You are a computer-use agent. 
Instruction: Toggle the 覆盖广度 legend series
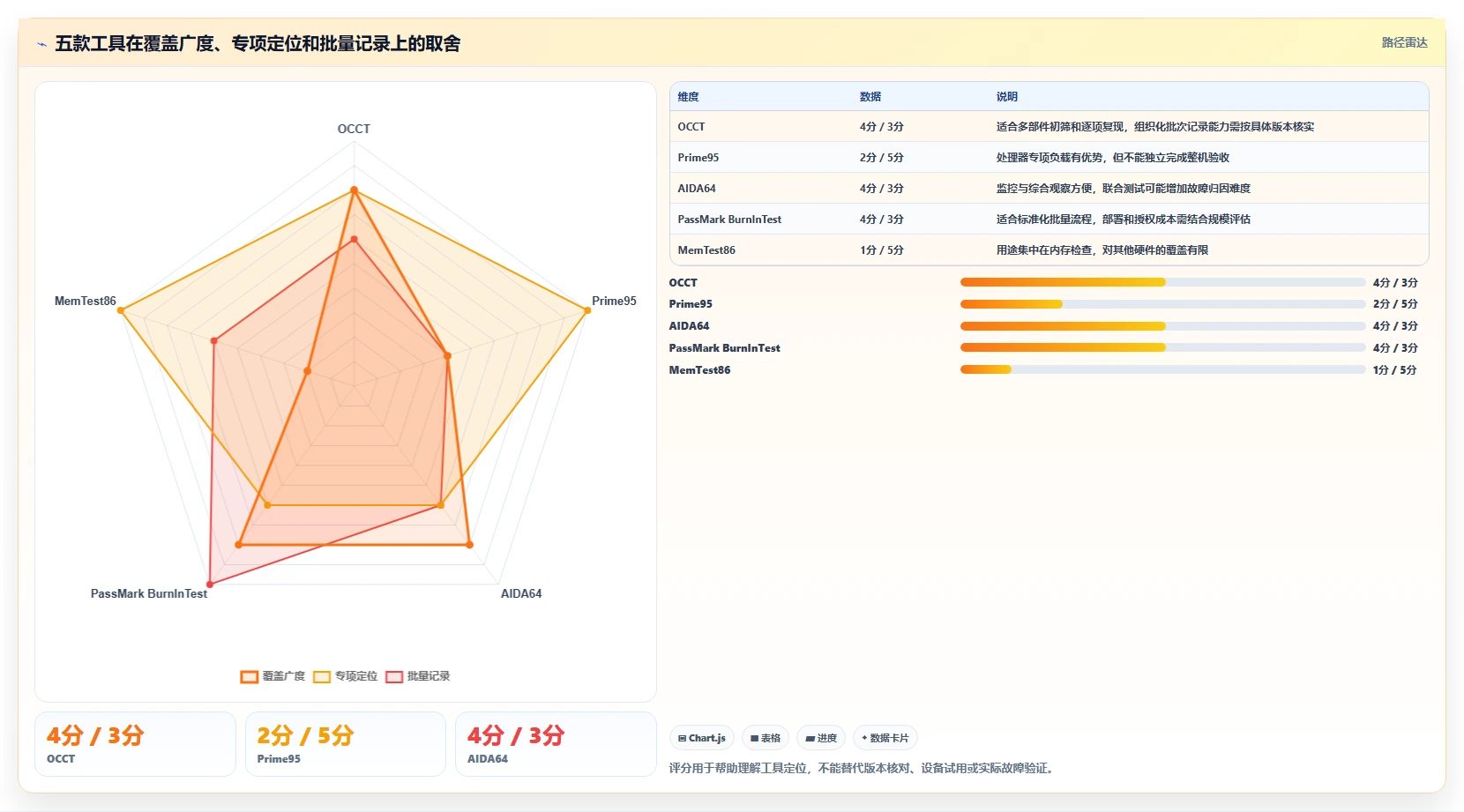pos(273,676)
